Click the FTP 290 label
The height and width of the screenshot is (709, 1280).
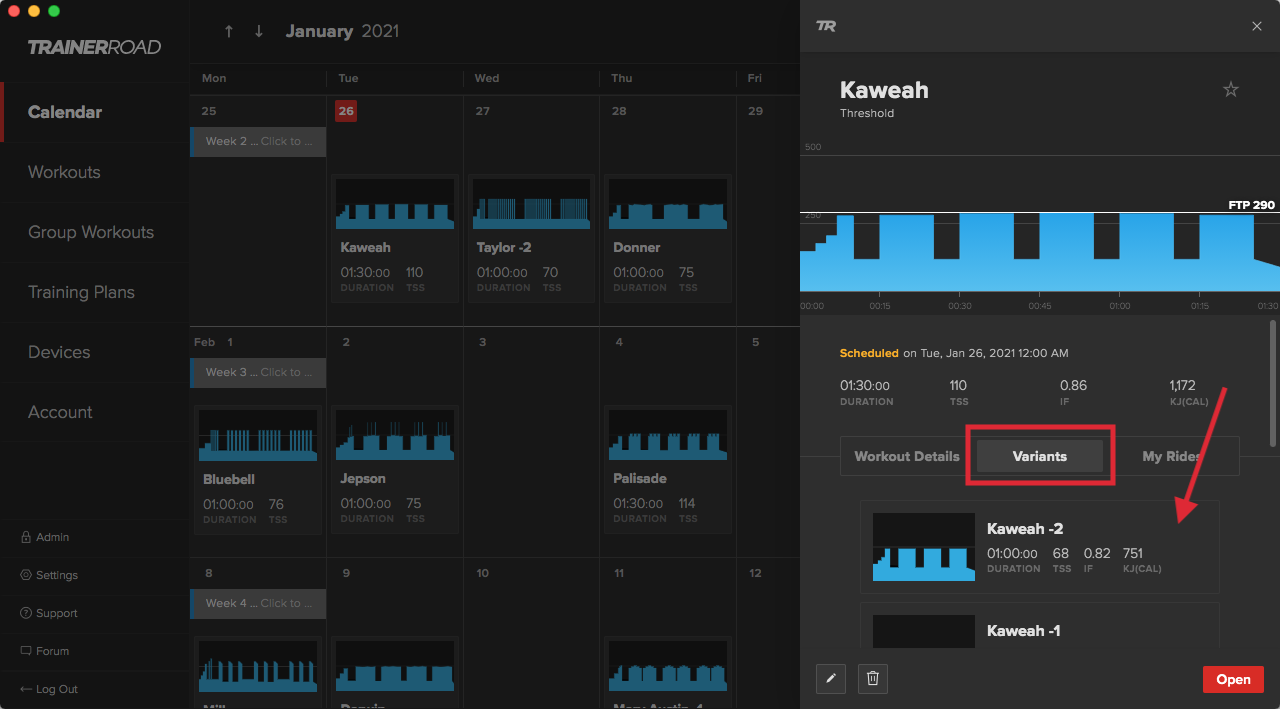[x=1252, y=205]
